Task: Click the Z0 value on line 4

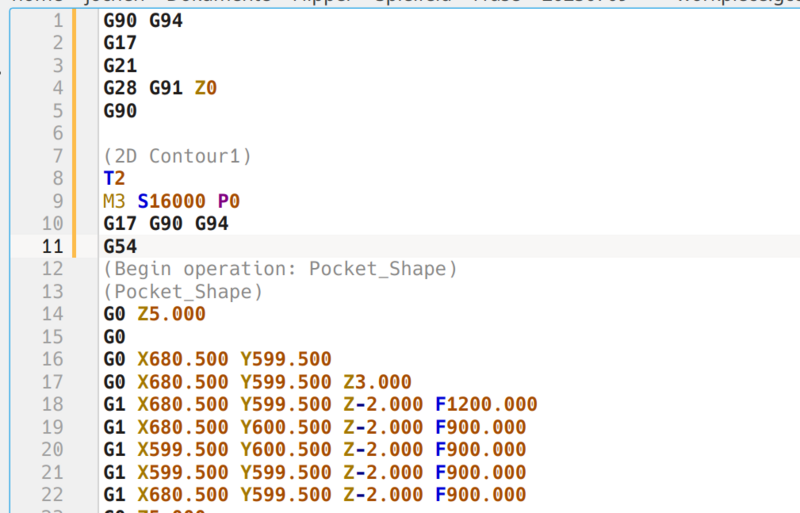Action: (206, 88)
